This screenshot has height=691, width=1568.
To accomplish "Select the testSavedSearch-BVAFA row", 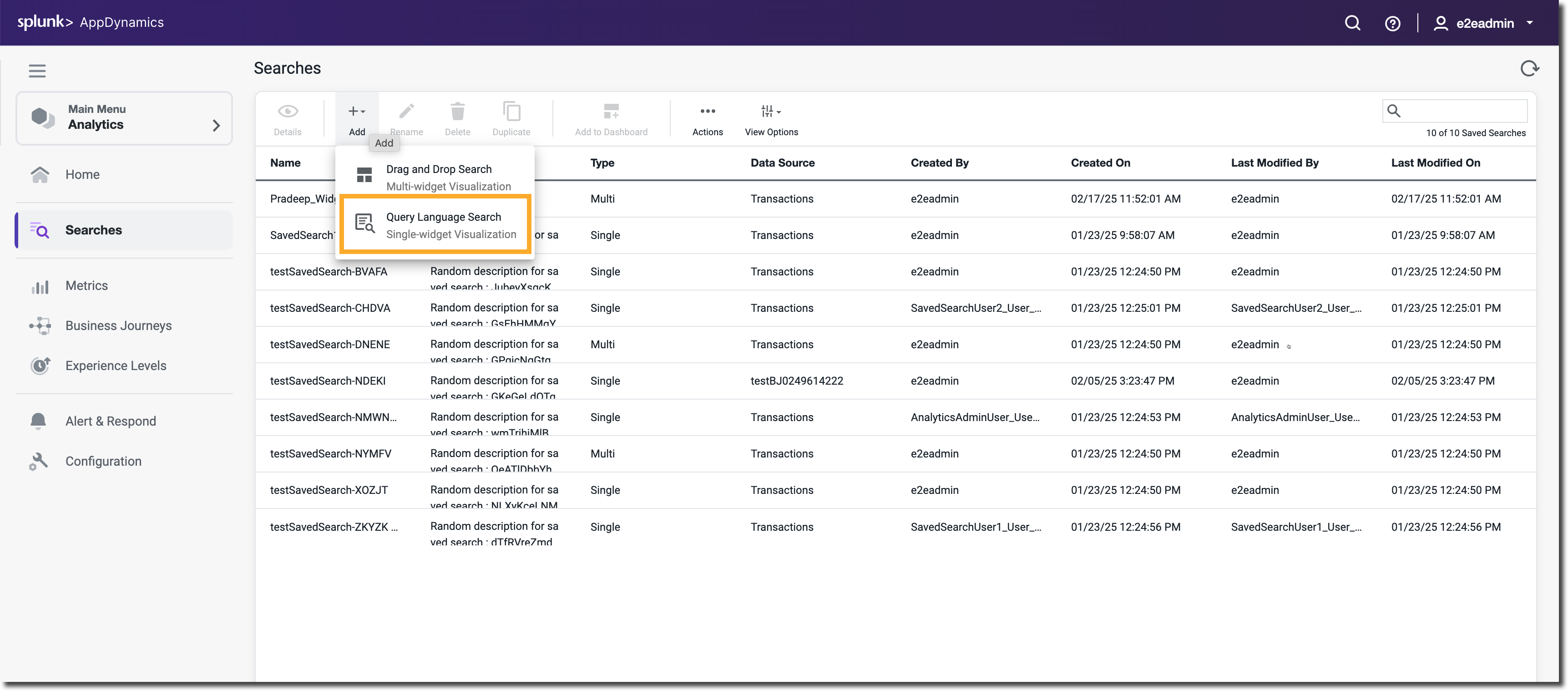I will [x=895, y=272].
